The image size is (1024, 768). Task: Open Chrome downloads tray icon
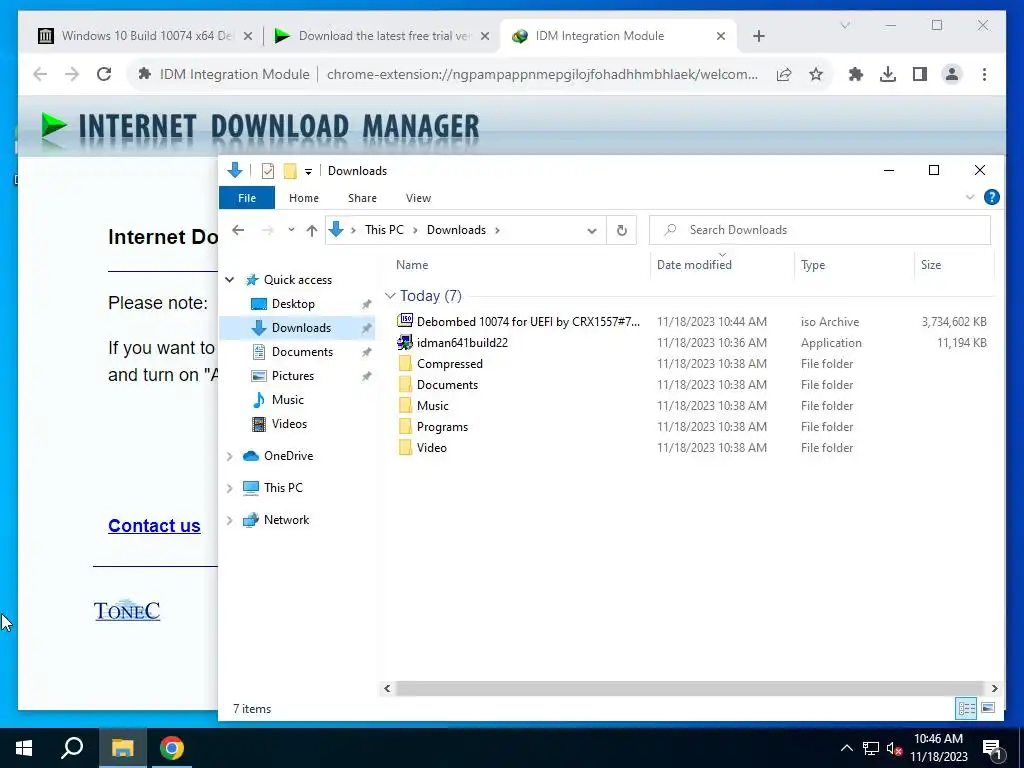coord(888,74)
